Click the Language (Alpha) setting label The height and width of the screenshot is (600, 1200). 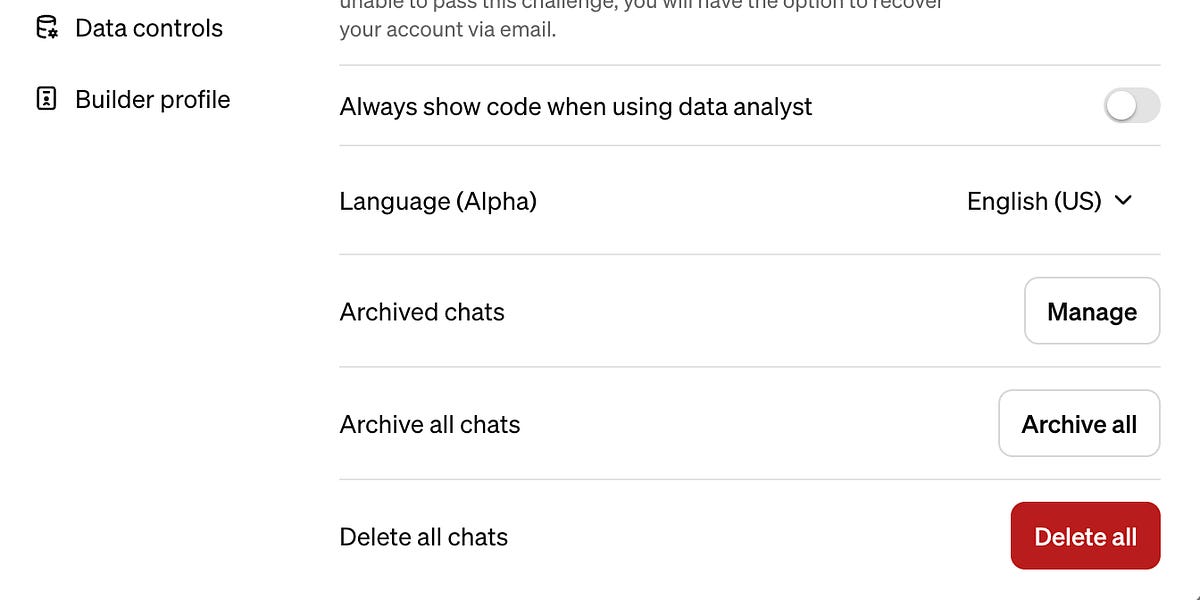pos(438,201)
